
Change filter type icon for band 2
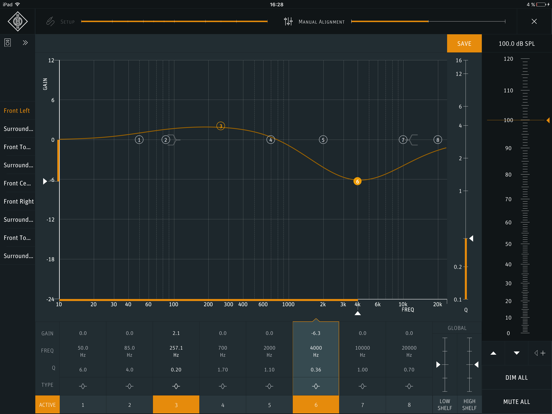(129, 386)
